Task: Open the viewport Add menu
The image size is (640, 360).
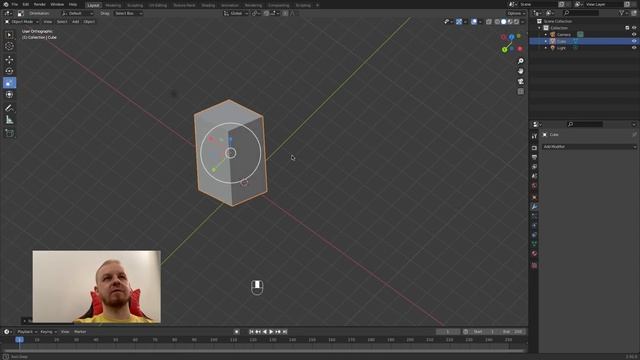Action: click(76, 22)
